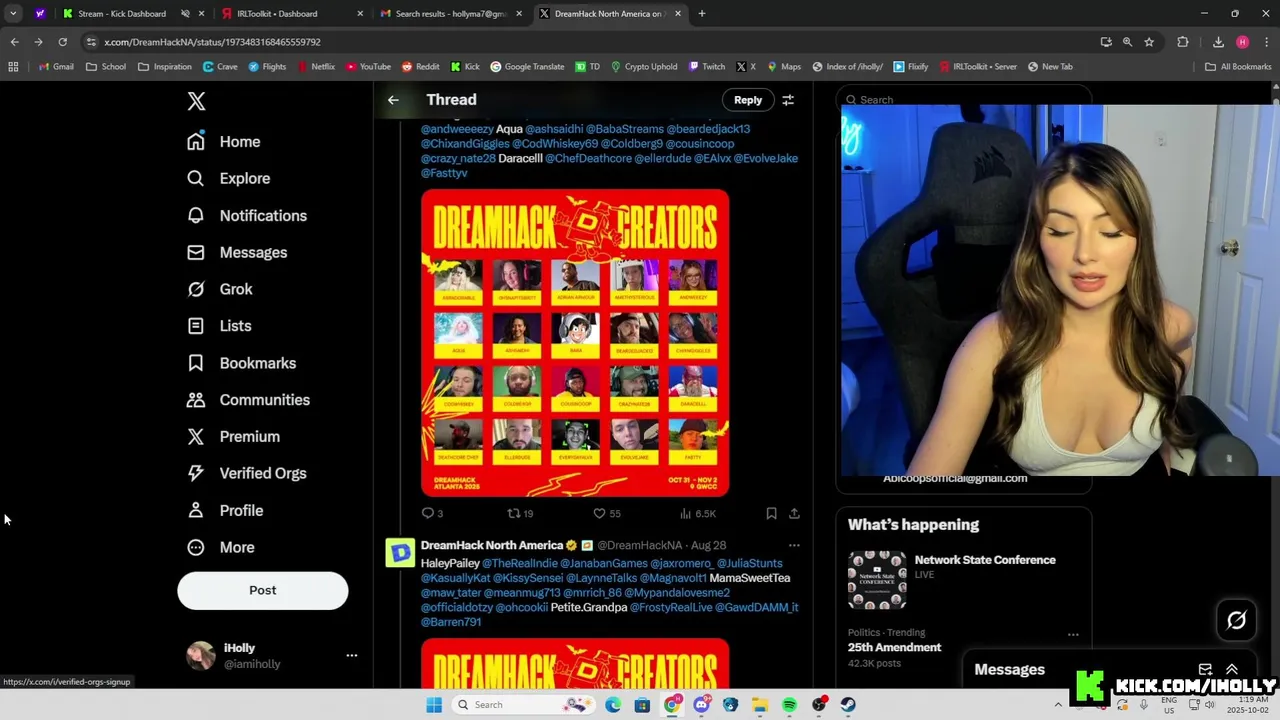Switch to IRLToolkit Dashboard tab
1280x720 pixels.
(x=288, y=13)
